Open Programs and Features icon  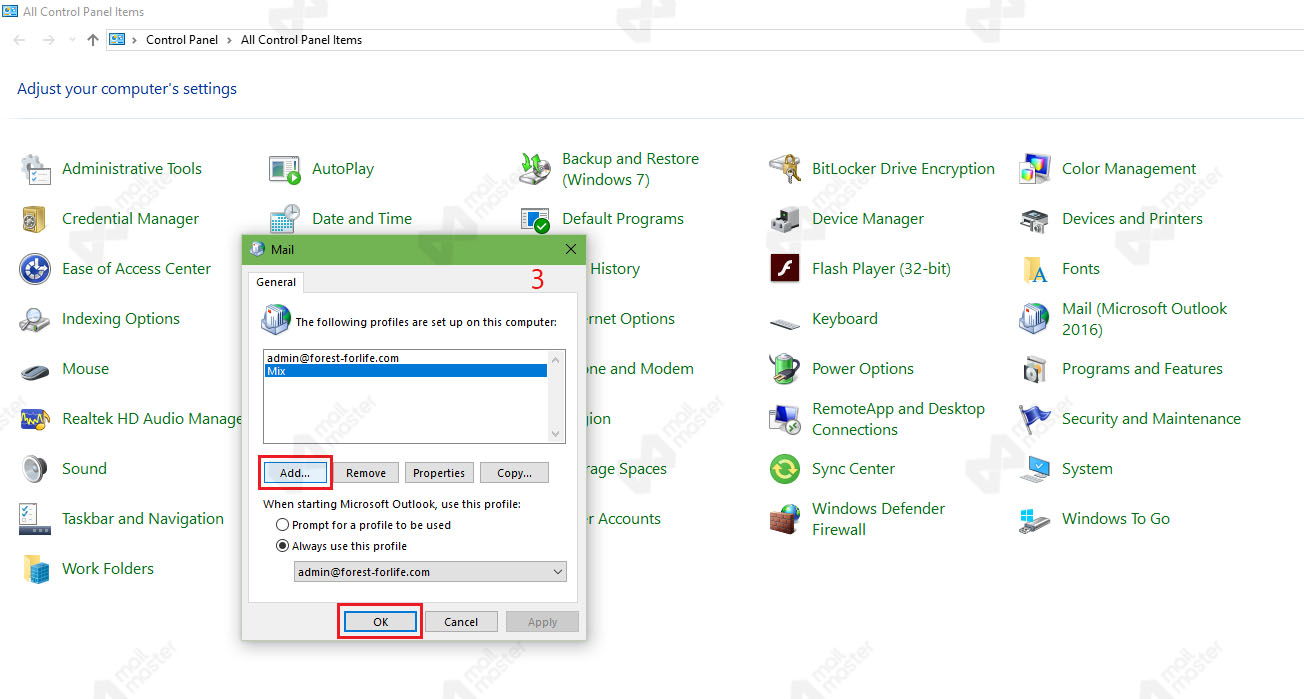click(1035, 369)
